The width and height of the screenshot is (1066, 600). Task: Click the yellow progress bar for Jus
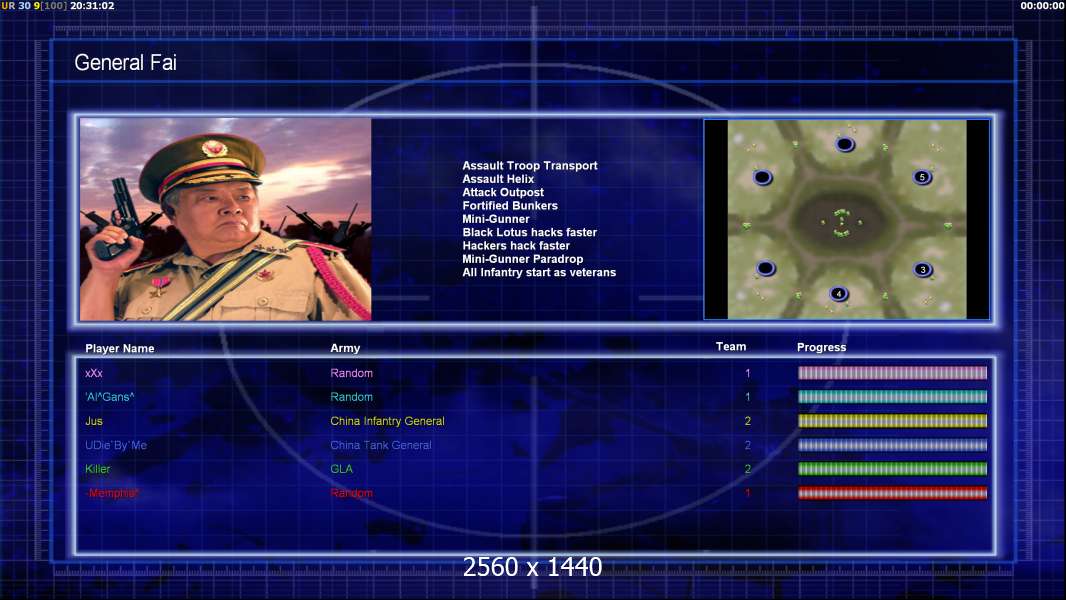coord(892,421)
